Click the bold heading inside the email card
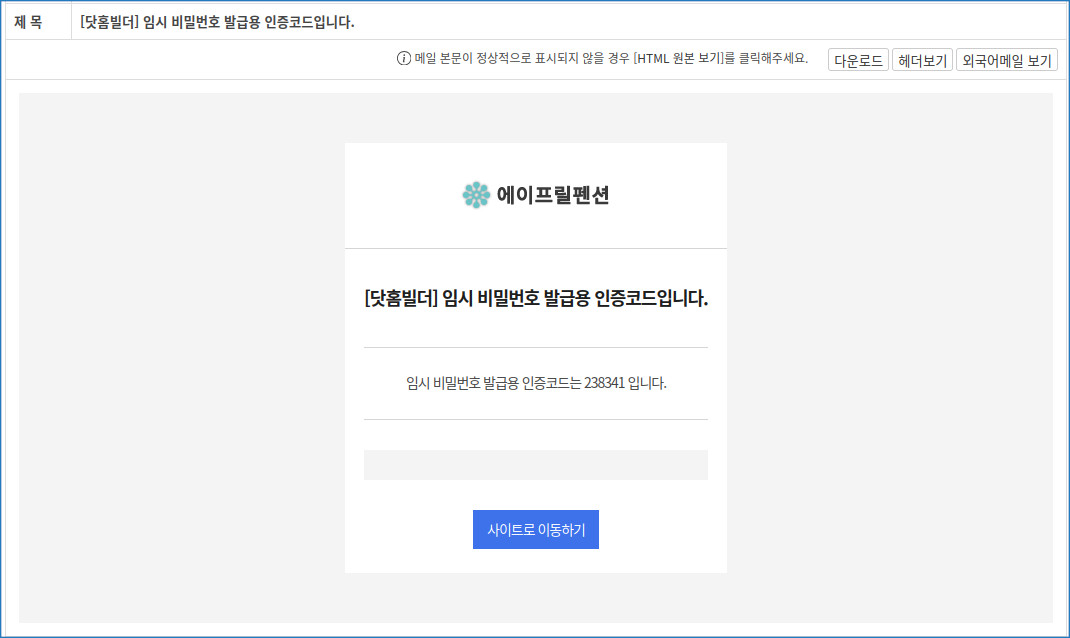 coord(536,298)
